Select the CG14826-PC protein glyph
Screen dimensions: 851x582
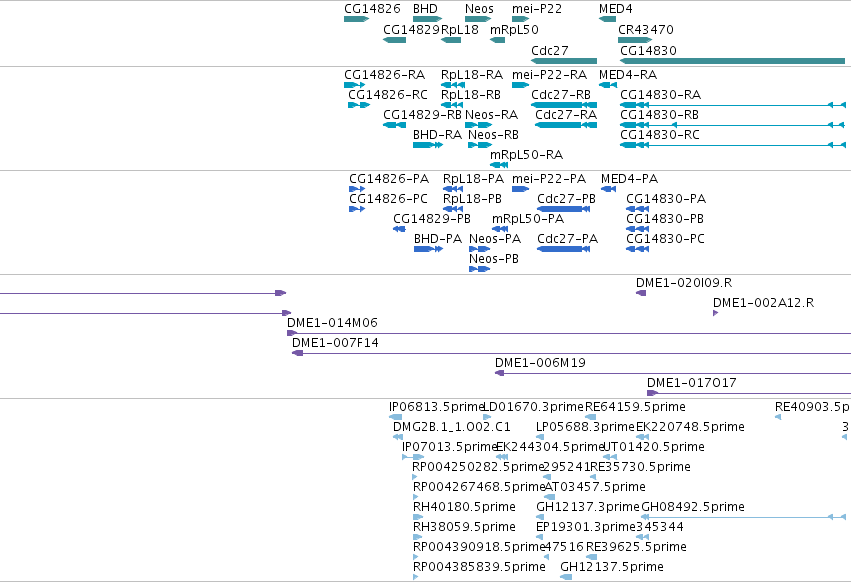357,209
